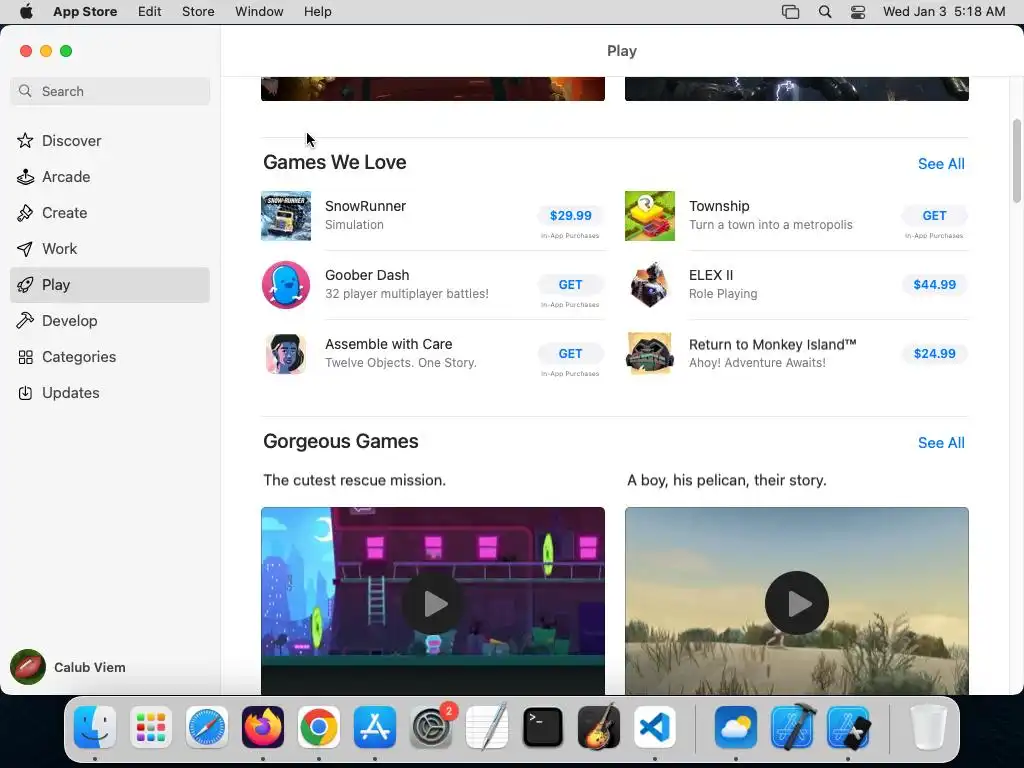Click the Search field
The width and height of the screenshot is (1024, 768).
110,91
